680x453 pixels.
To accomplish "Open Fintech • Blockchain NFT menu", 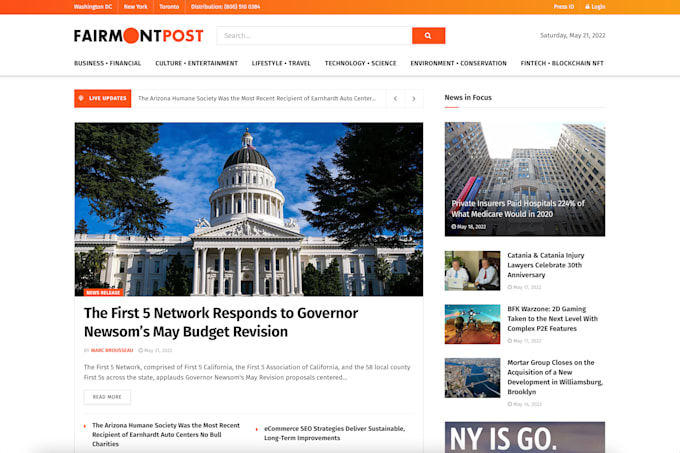I will 562,63.
